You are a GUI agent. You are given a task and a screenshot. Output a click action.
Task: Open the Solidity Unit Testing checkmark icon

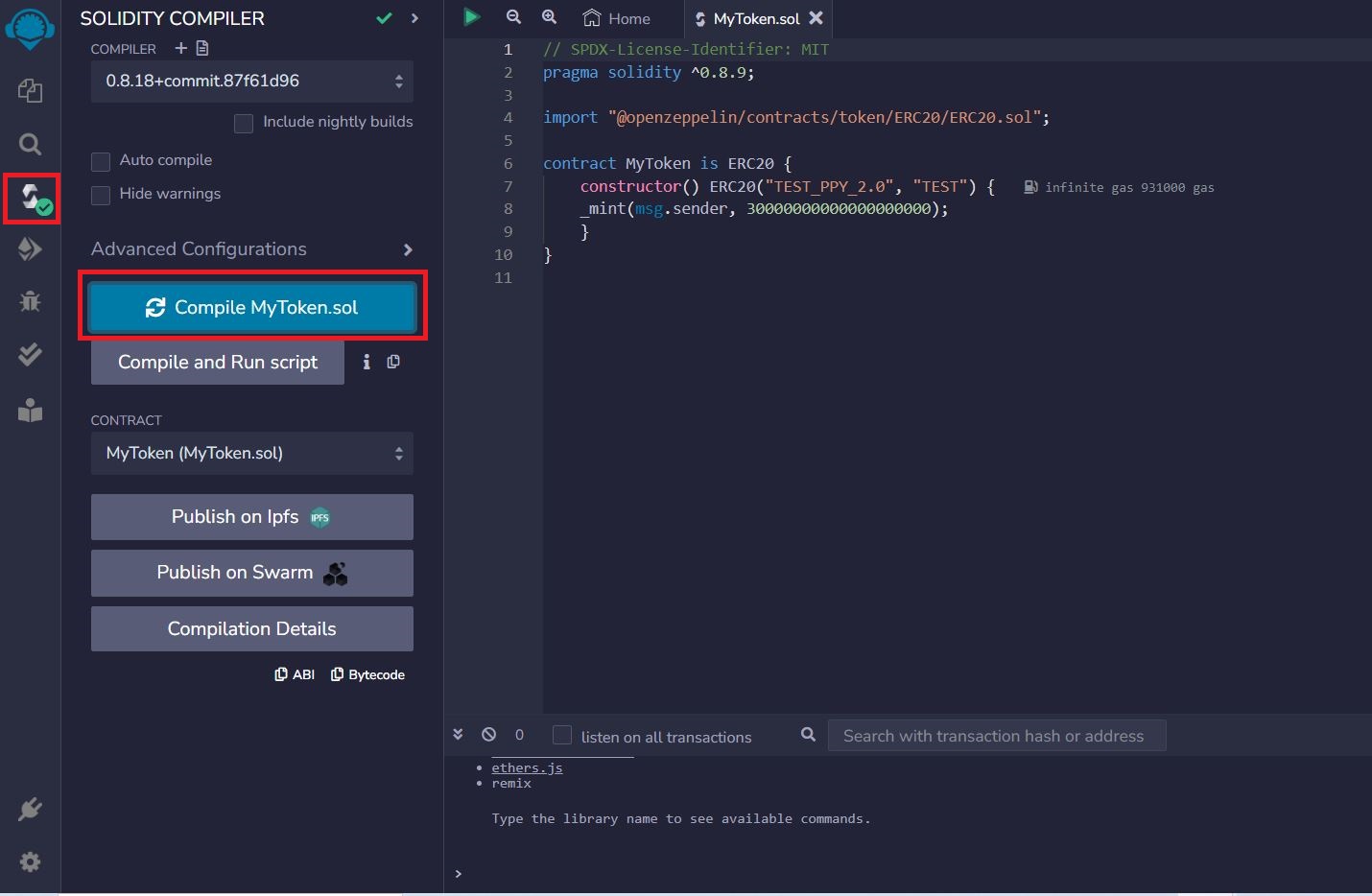[x=30, y=354]
